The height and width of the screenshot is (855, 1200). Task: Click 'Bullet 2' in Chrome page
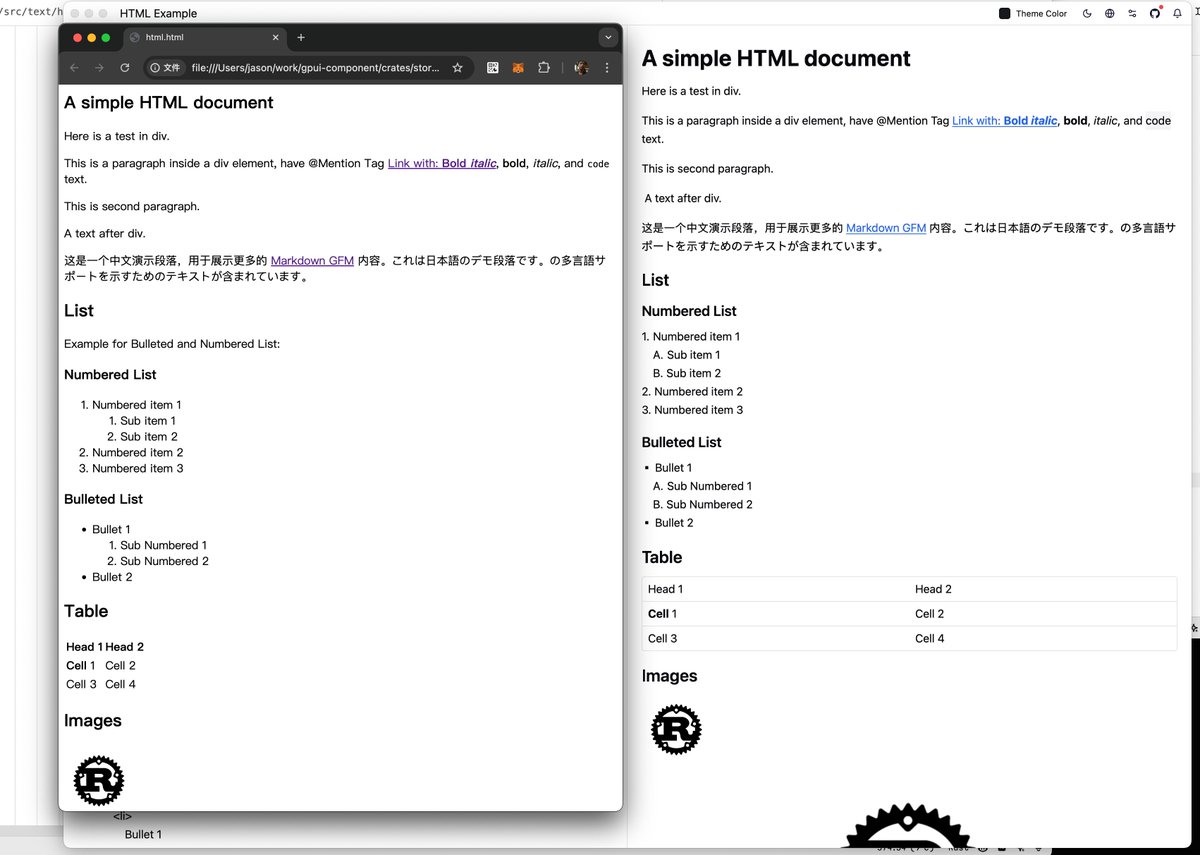112,577
